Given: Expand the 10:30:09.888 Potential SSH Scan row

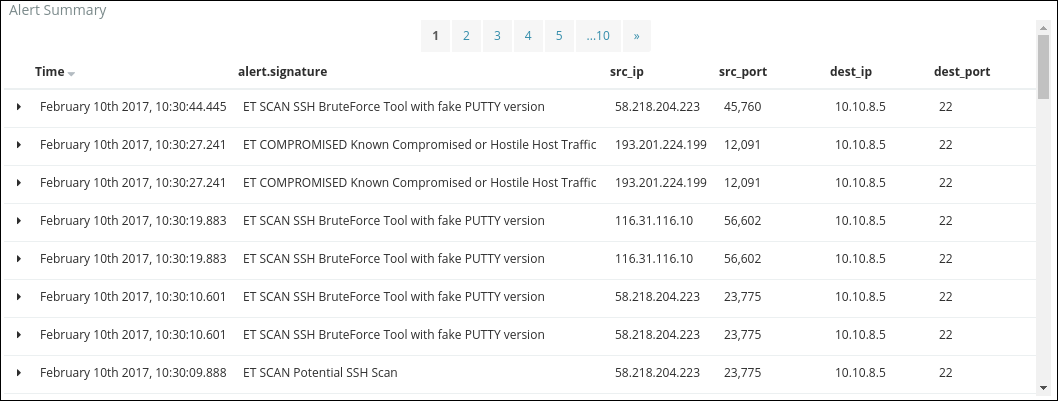Looking at the screenshot, I should [x=19, y=373].
